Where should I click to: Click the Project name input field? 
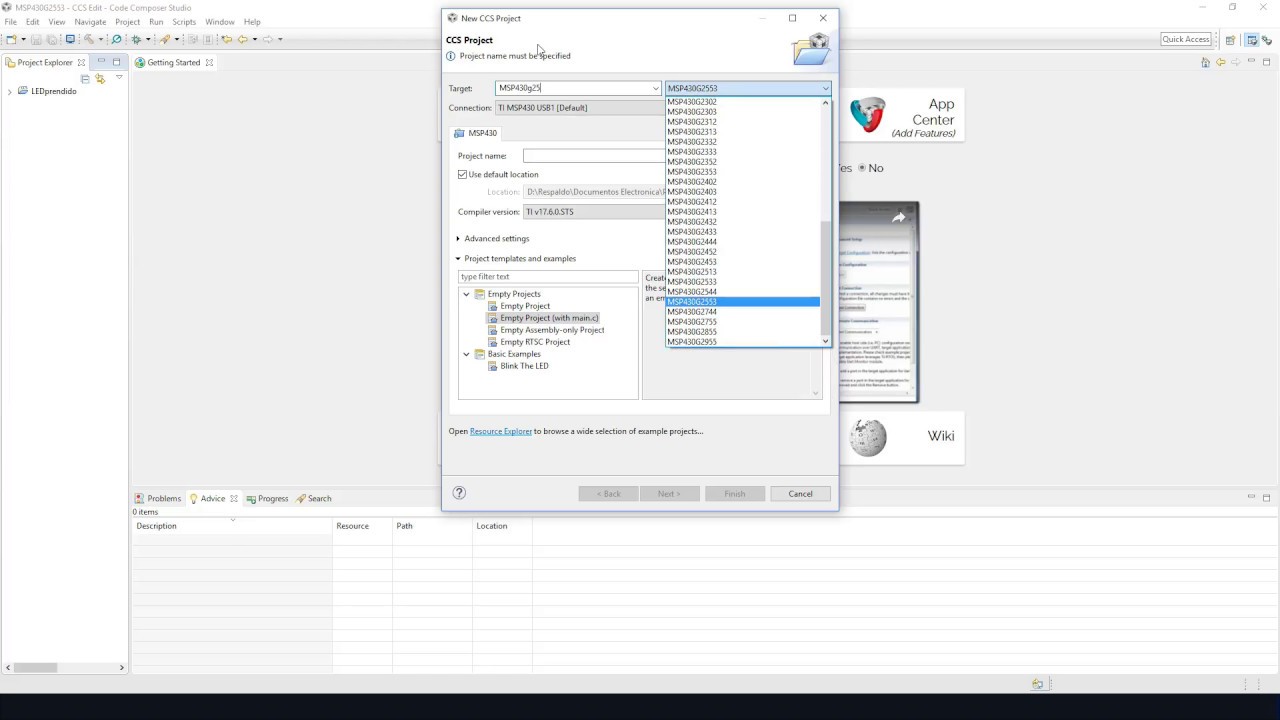594,156
